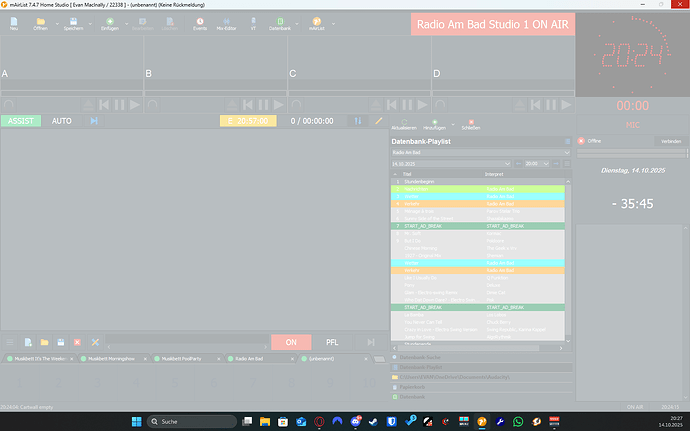Open the hour dropdown showing 20:00
The image size is (690, 431).
(546, 163)
